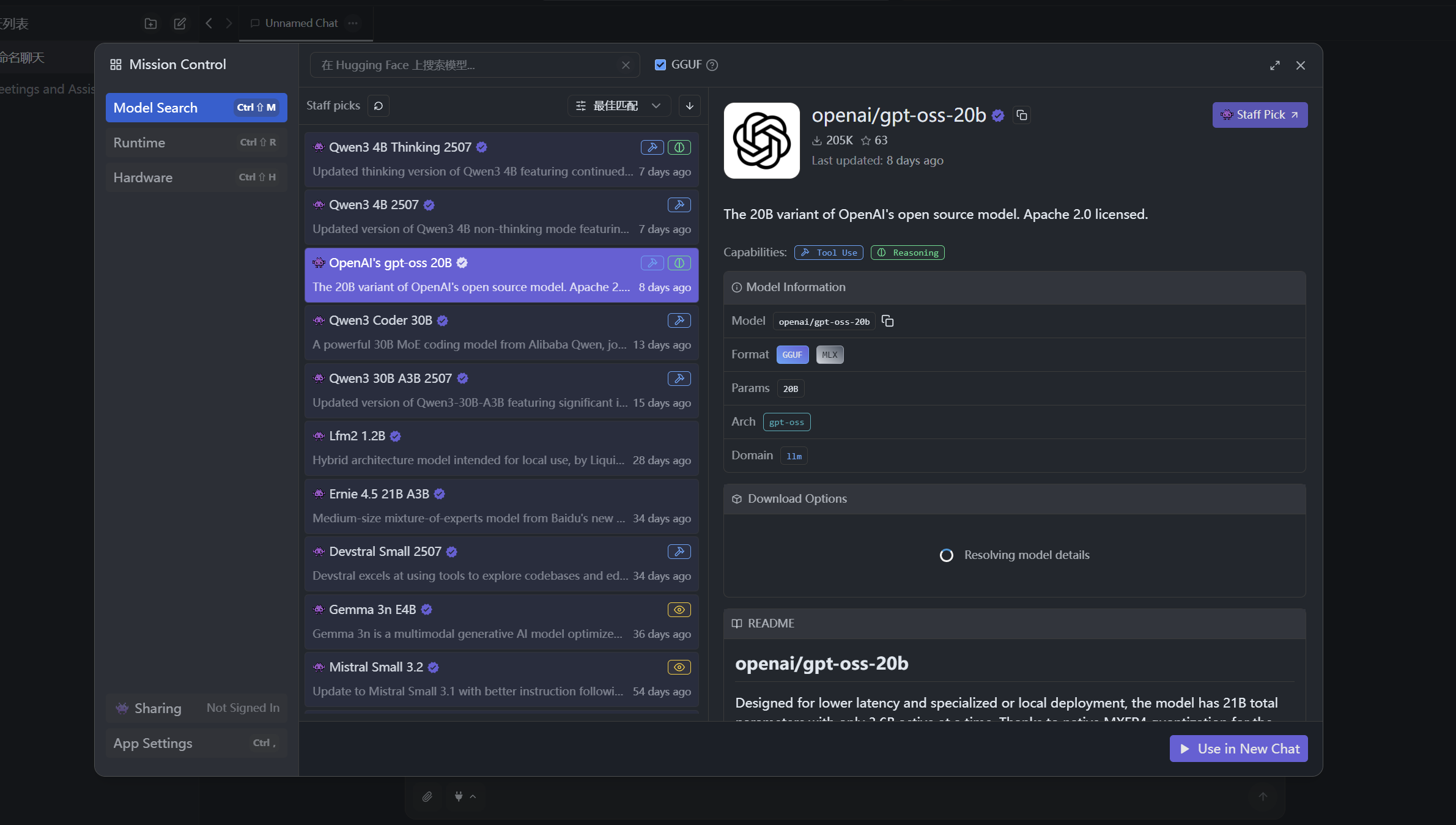Go forward with the right arrow
Image resolution: width=1456 pixels, height=825 pixels.
coord(229,23)
